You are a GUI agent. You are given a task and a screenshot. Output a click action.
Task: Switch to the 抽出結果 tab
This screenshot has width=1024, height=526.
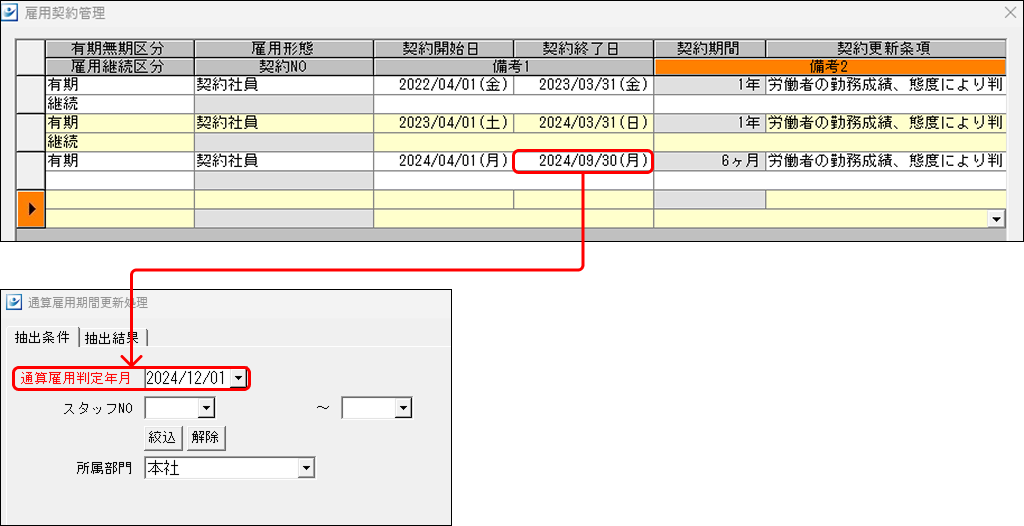click(x=113, y=338)
